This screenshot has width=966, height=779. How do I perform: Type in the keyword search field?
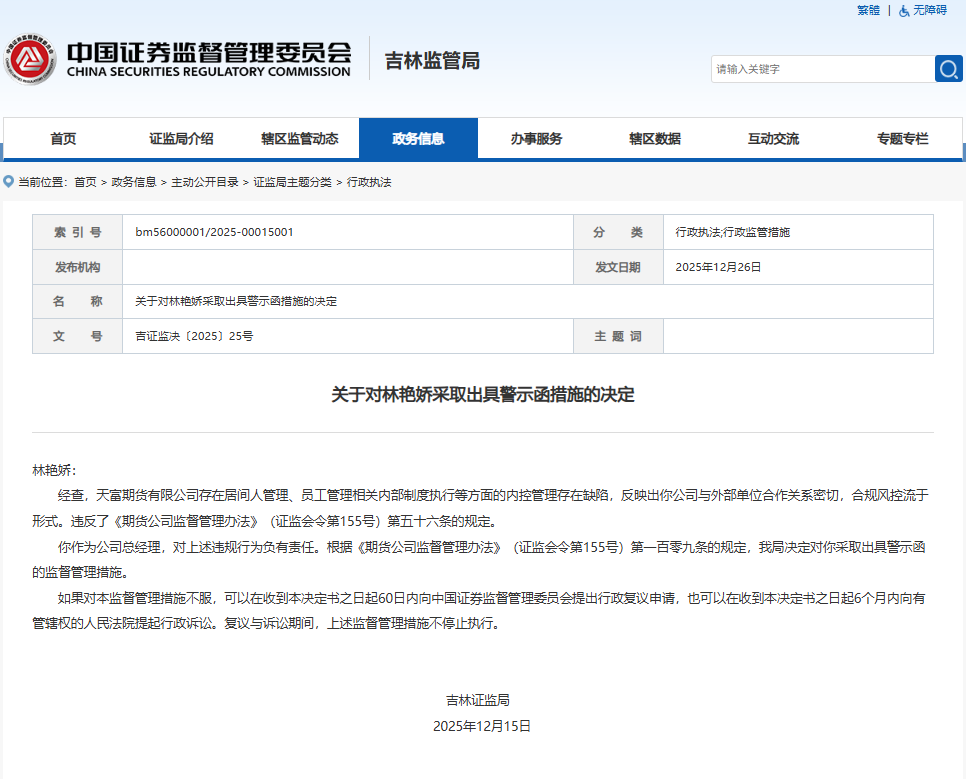pos(822,69)
